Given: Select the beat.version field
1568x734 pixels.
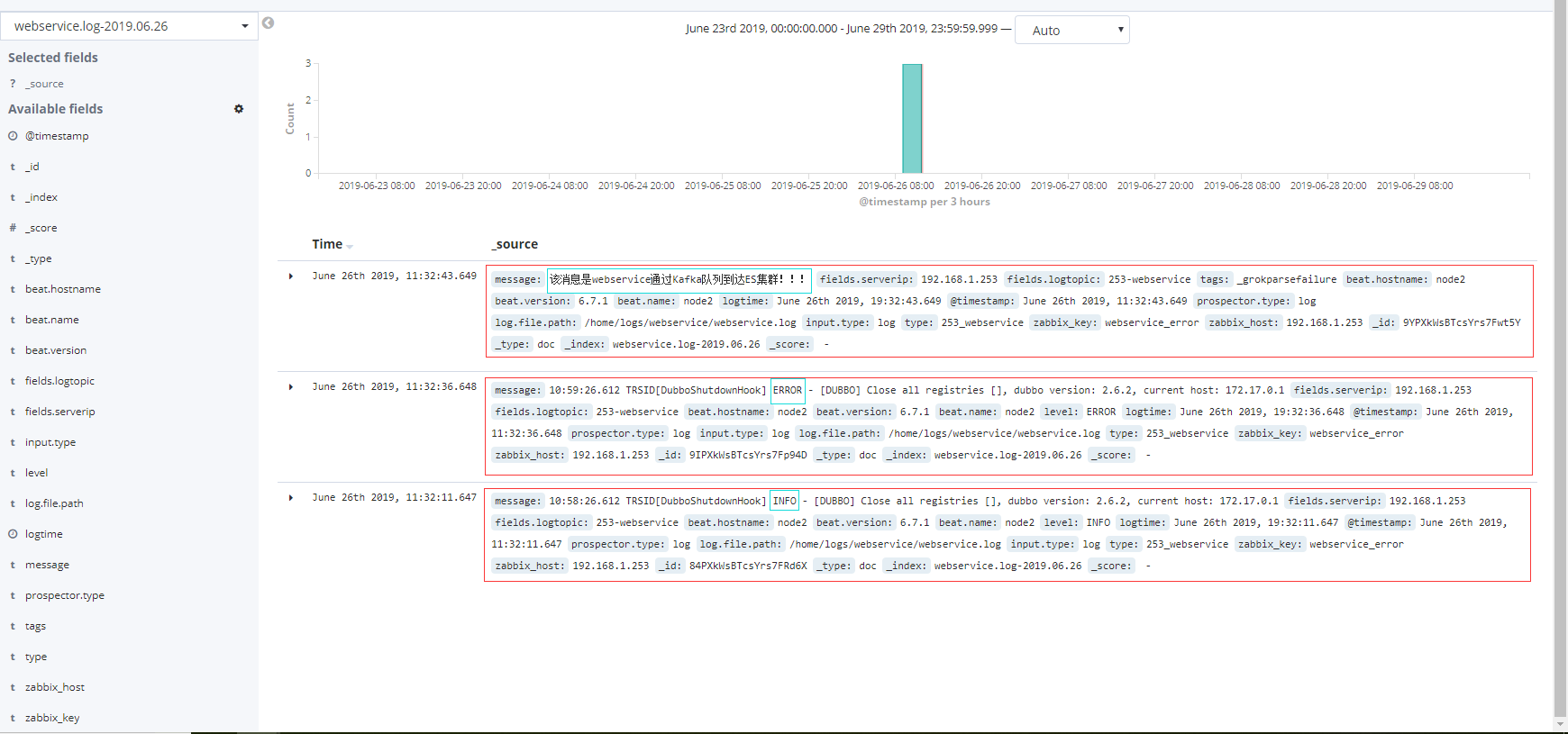Looking at the screenshot, I should click(x=56, y=350).
